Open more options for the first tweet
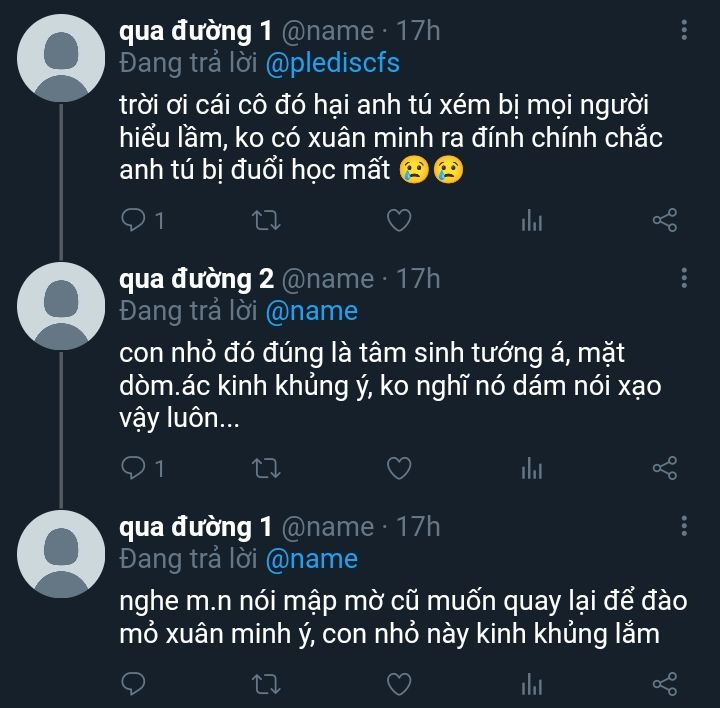 [x=685, y=30]
